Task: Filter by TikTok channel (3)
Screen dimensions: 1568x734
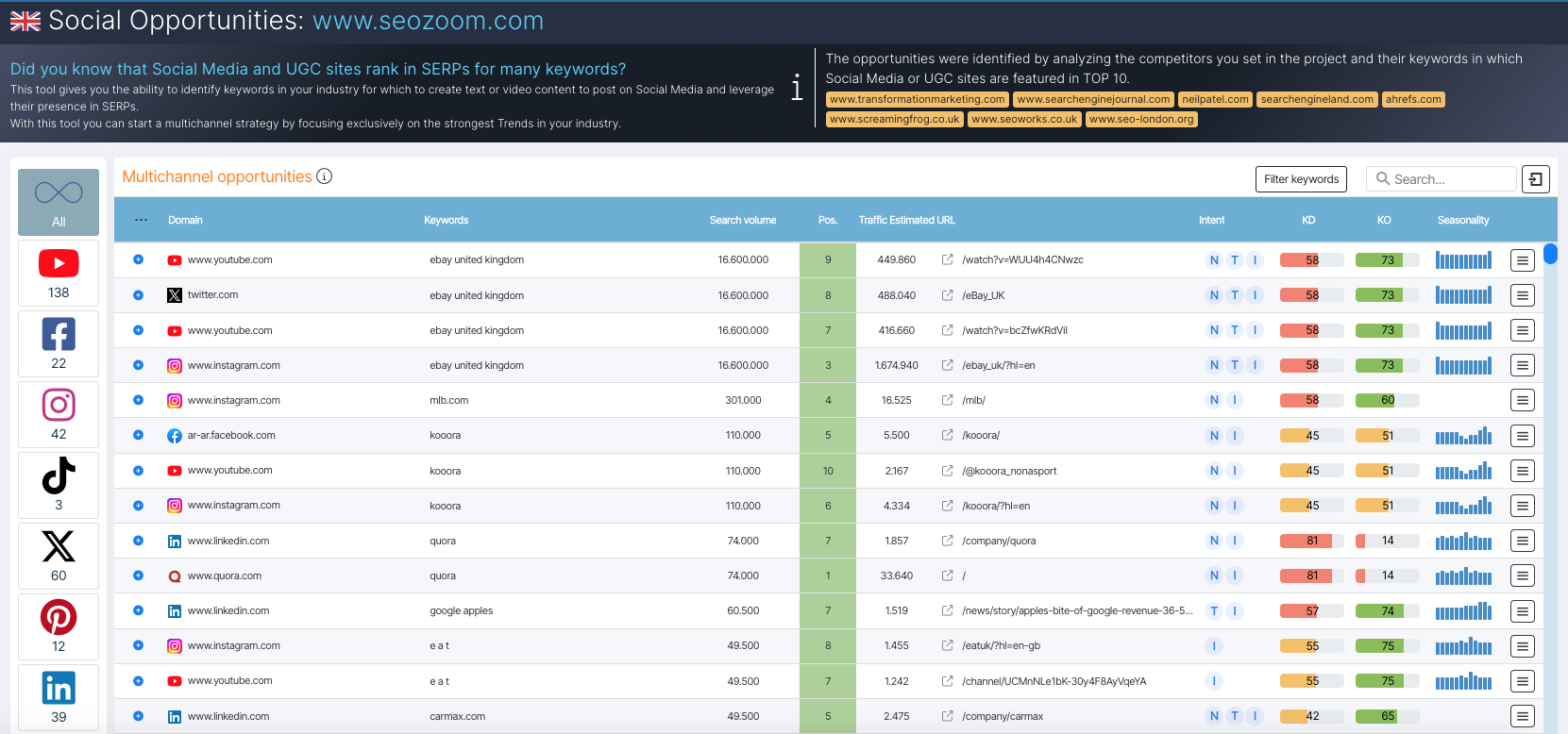Action: coord(59,486)
